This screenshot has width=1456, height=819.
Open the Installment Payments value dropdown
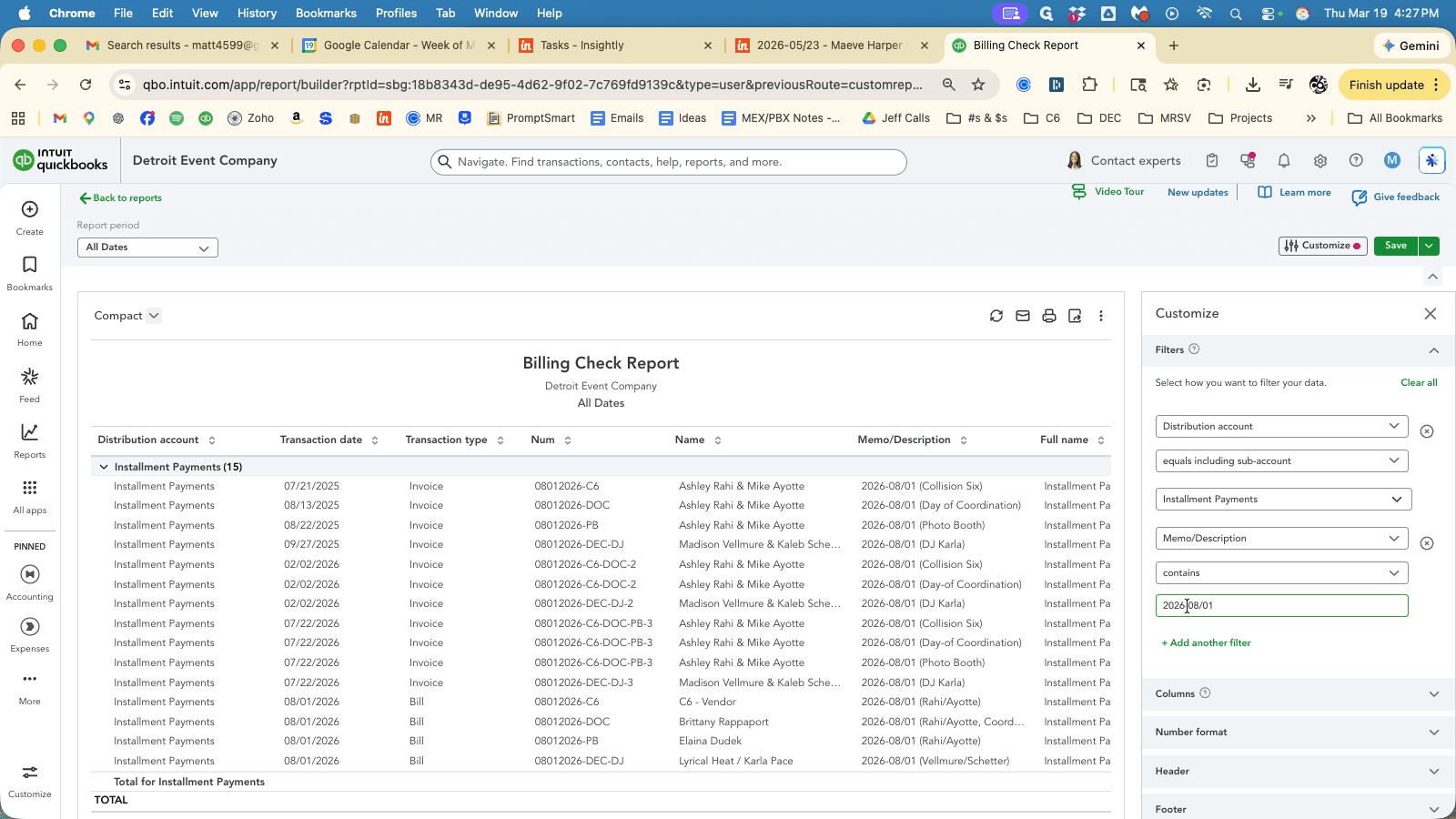1283,499
